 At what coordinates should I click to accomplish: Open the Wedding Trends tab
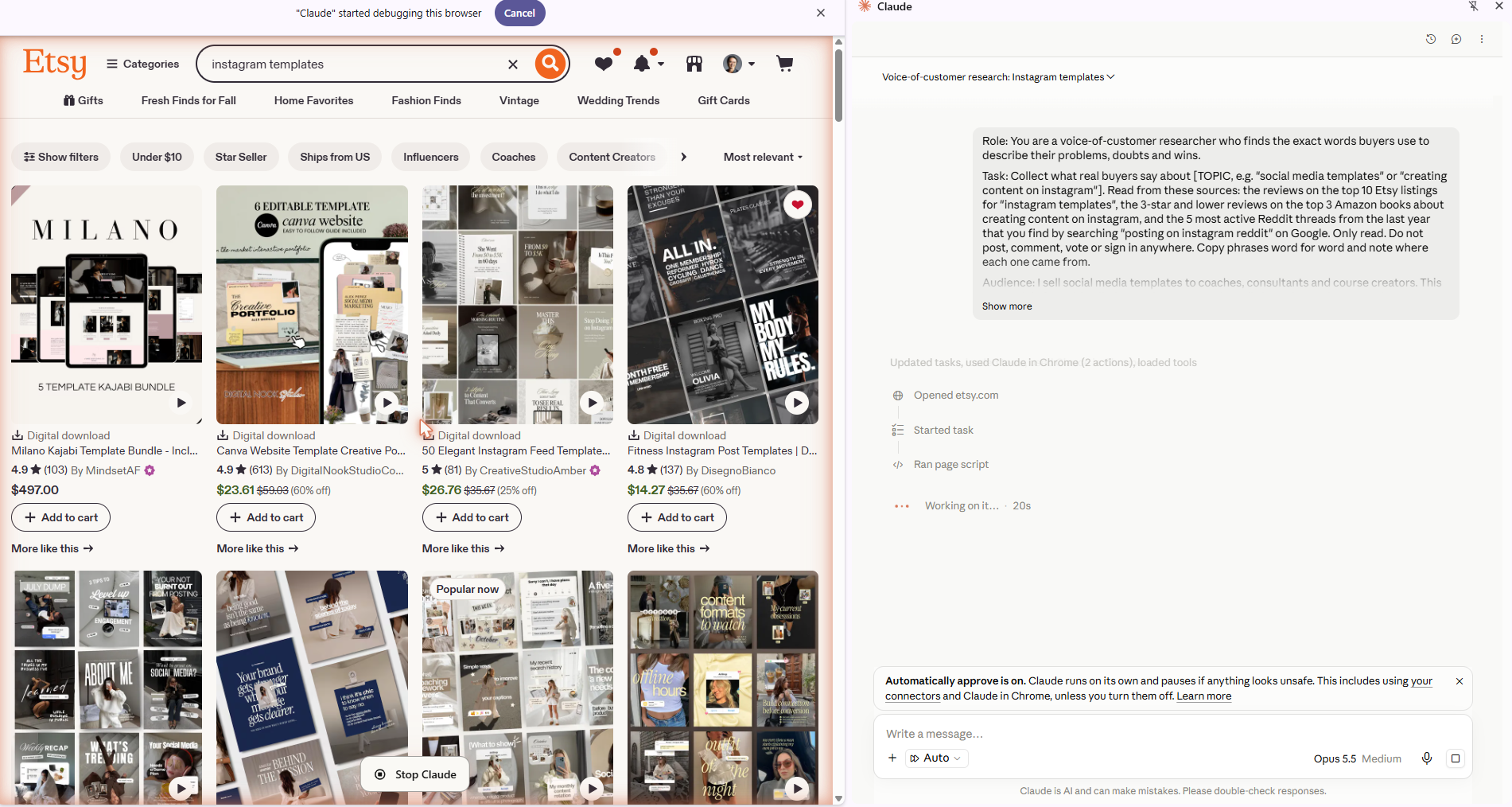click(618, 100)
